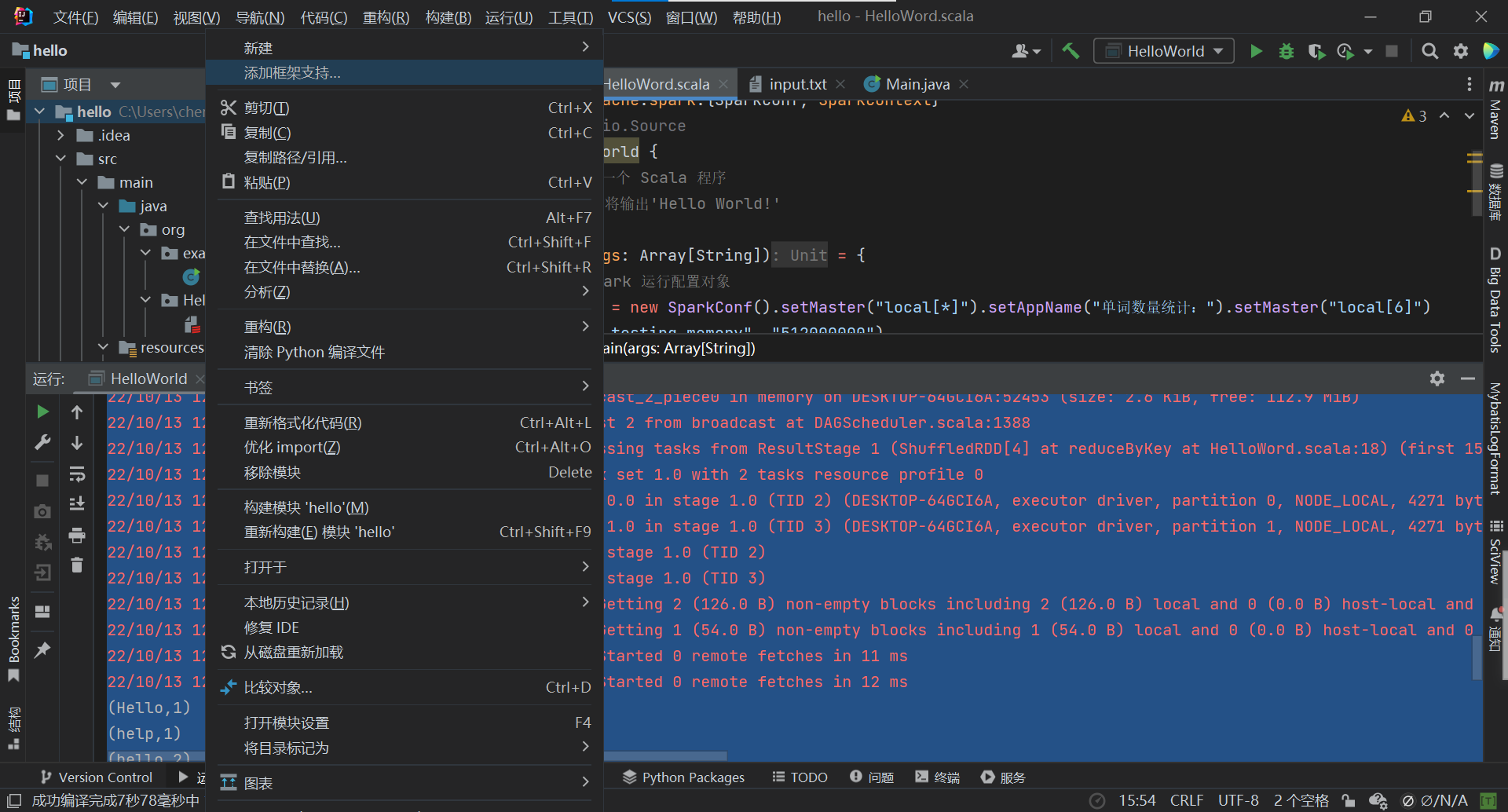
Task: Collapse the src folder node
Action: point(61,159)
